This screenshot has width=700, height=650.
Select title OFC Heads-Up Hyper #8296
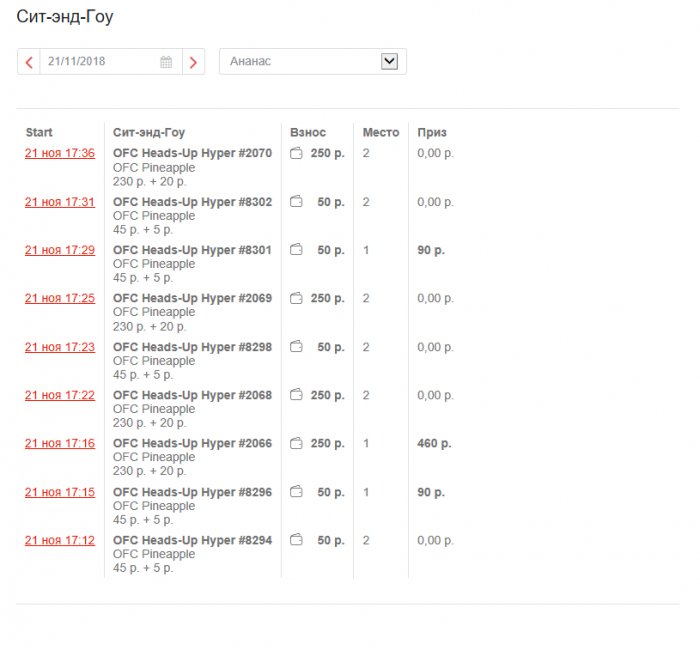(192, 492)
